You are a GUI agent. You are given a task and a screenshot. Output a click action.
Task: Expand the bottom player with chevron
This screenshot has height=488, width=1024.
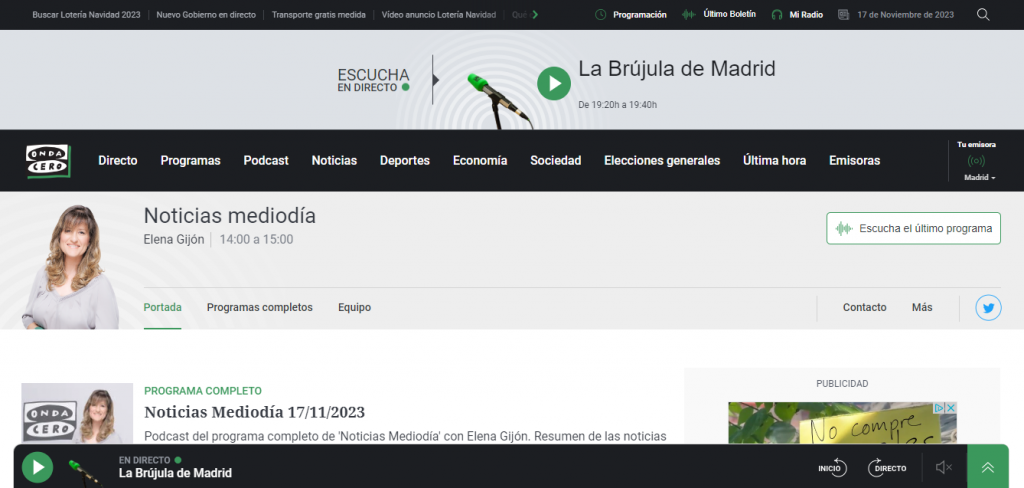pyautogui.click(x=988, y=467)
